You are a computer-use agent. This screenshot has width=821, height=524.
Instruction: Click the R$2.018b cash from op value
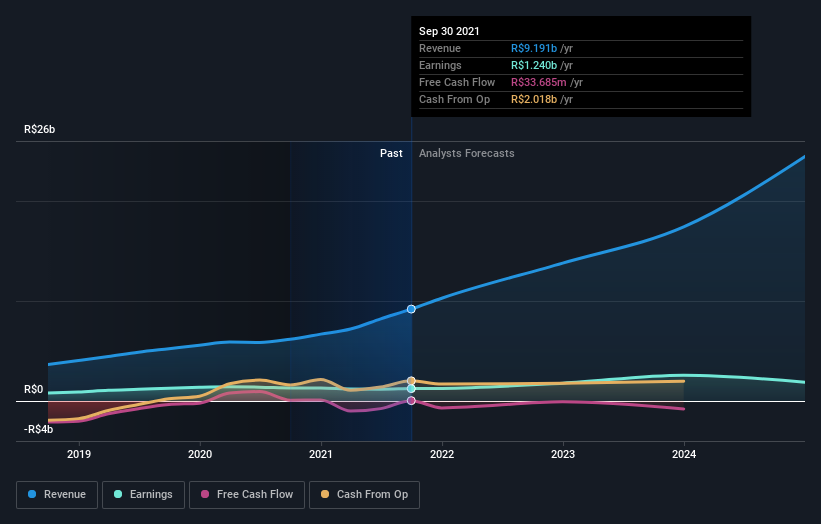click(x=534, y=99)
